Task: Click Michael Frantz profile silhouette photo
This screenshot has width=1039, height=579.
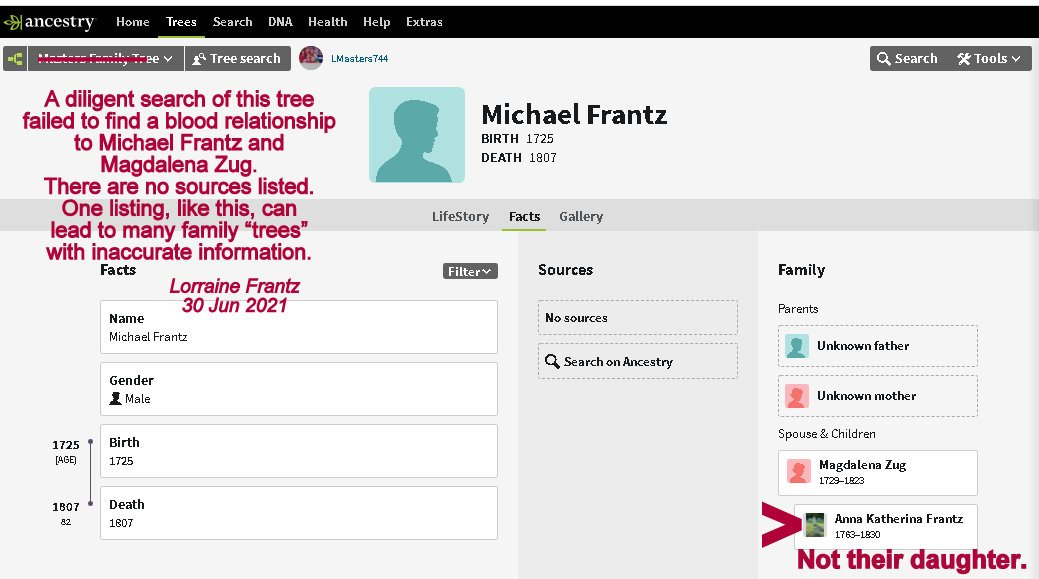Action: (416, 135)
